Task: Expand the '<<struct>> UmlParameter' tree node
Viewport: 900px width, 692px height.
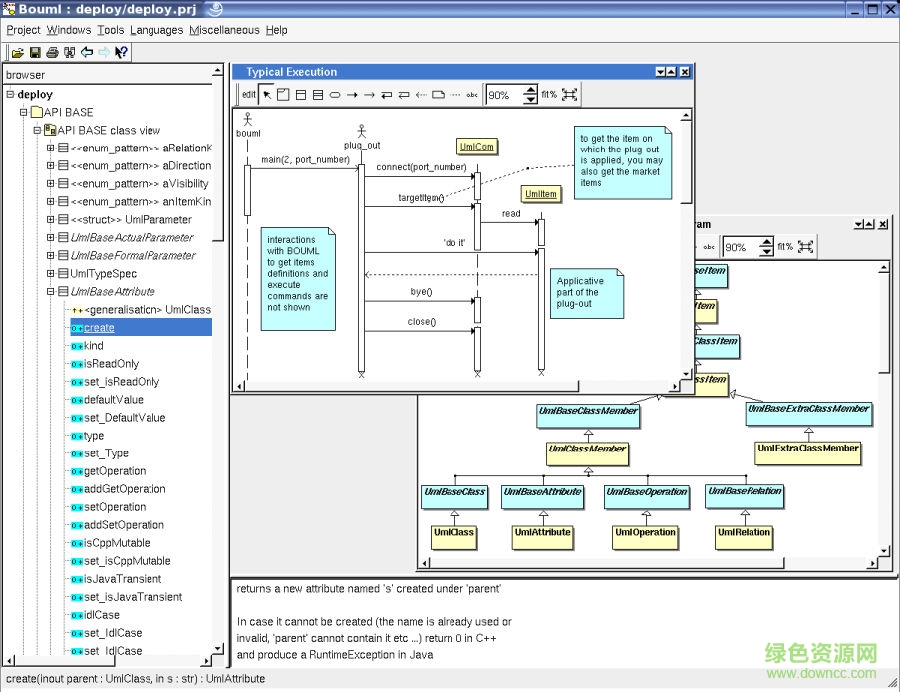Action: pyautogui.click(x=50, y=220)
